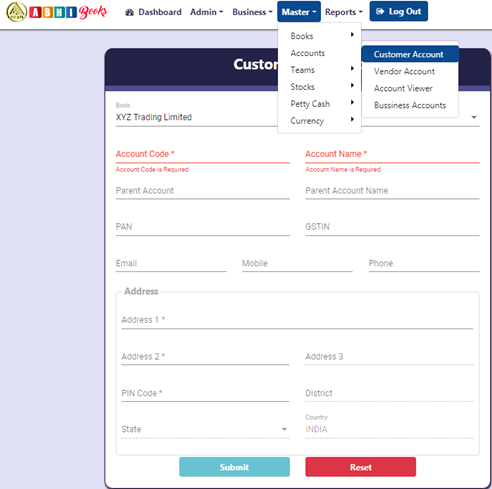The width and height of the screenshot is (492, 489).
Task: Open the Reports dropdown menu
Action: (344, 12)
